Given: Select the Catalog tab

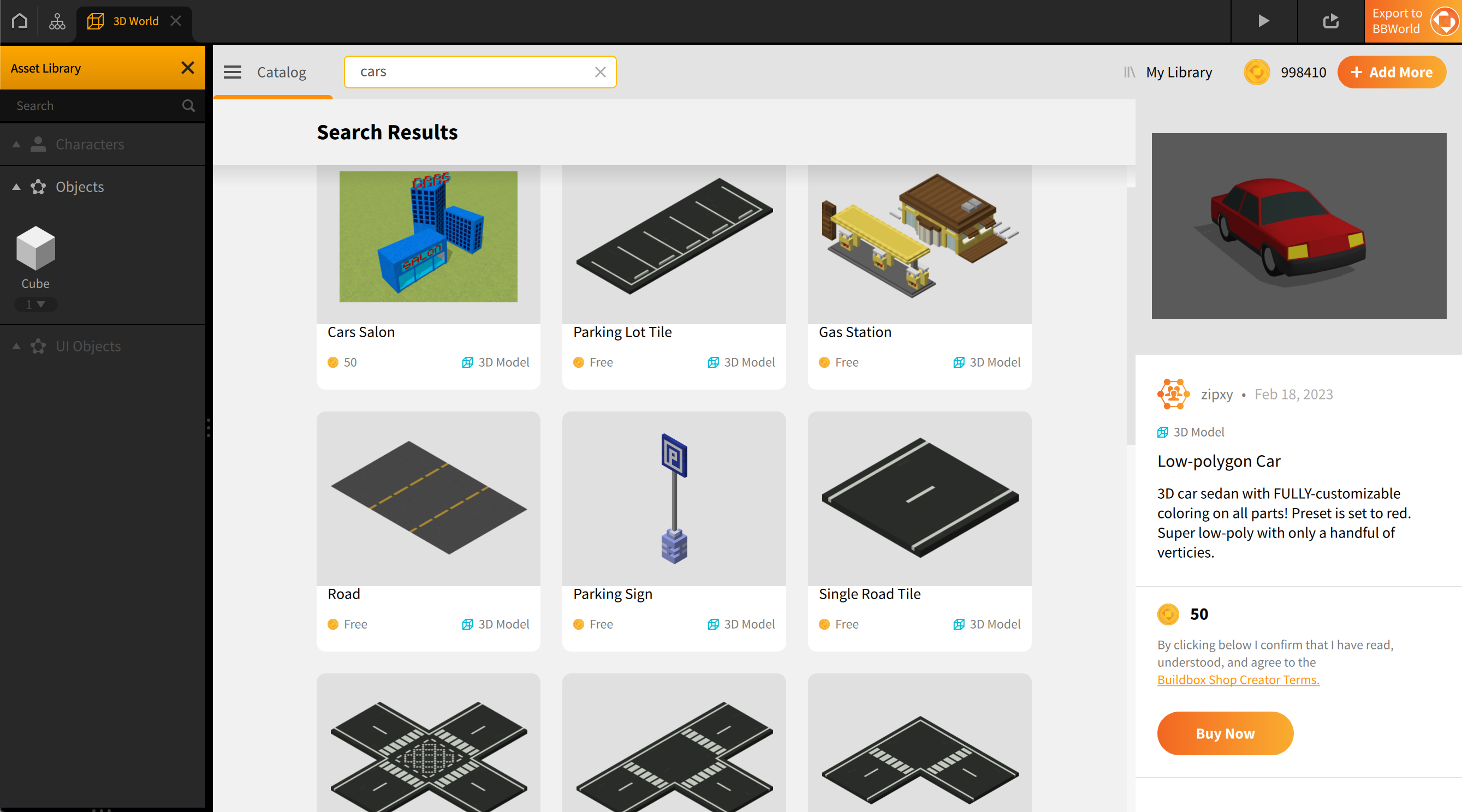Looking at the screenshot, I should [282, 72].
